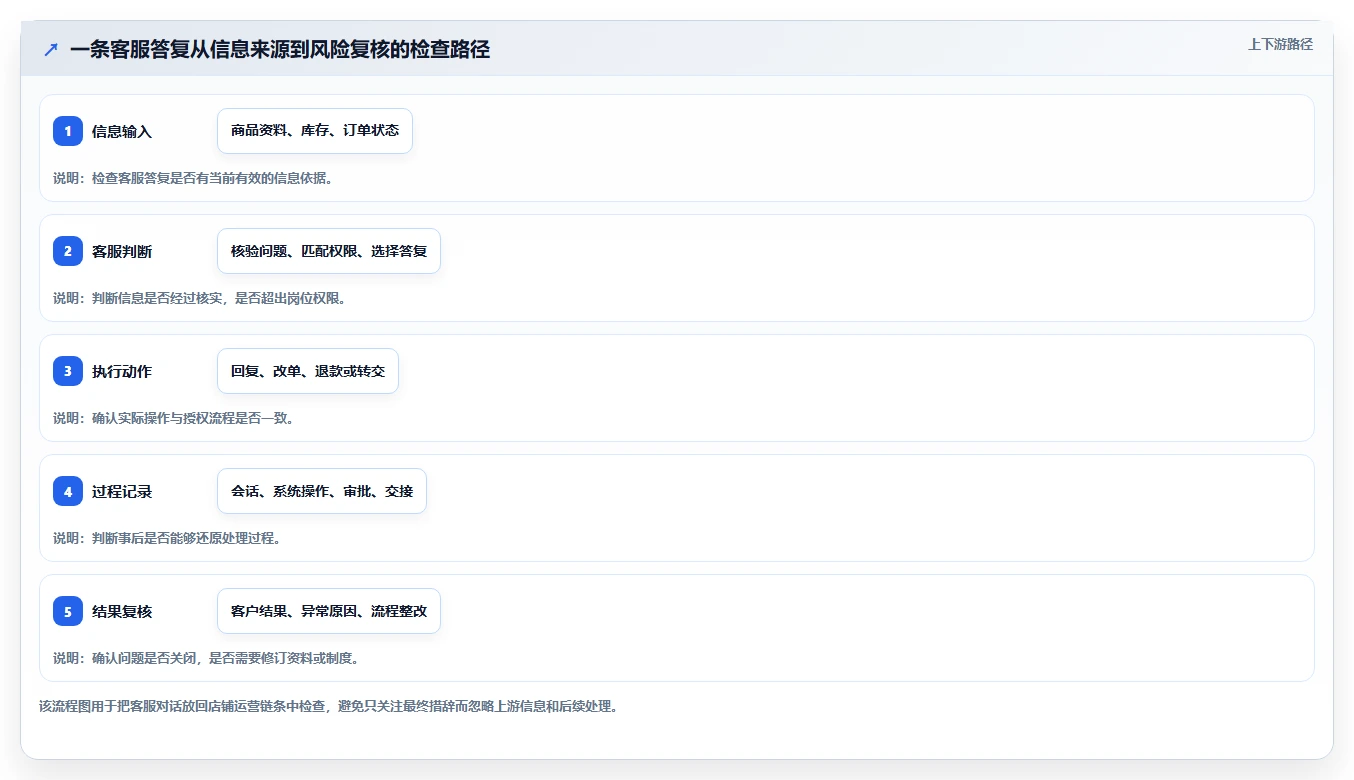Select the 执行动作 step title
Viewport: 1354px width, 780px height.
point(122,371)
